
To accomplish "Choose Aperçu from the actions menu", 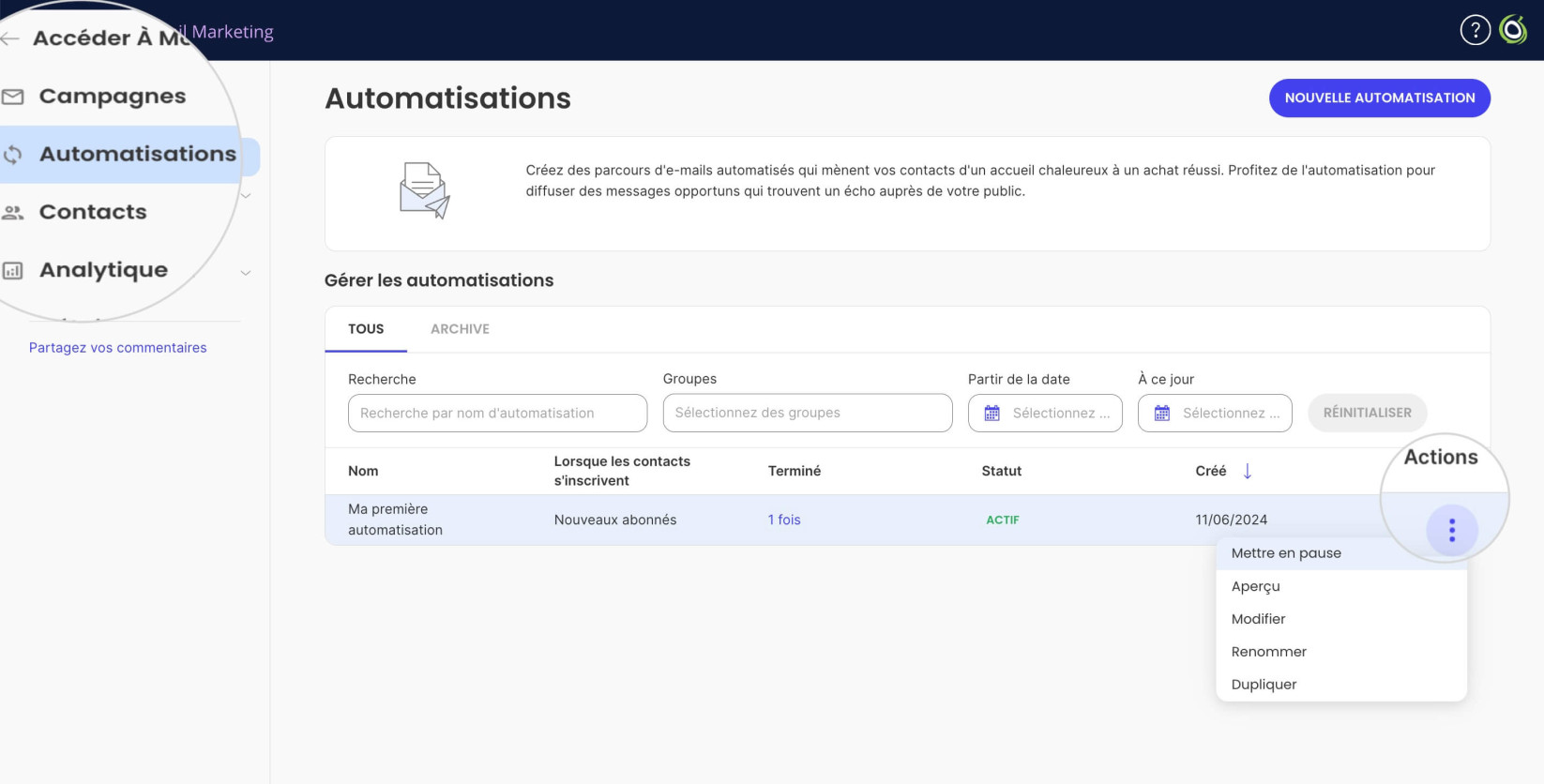I will [x=1341, y=586].
